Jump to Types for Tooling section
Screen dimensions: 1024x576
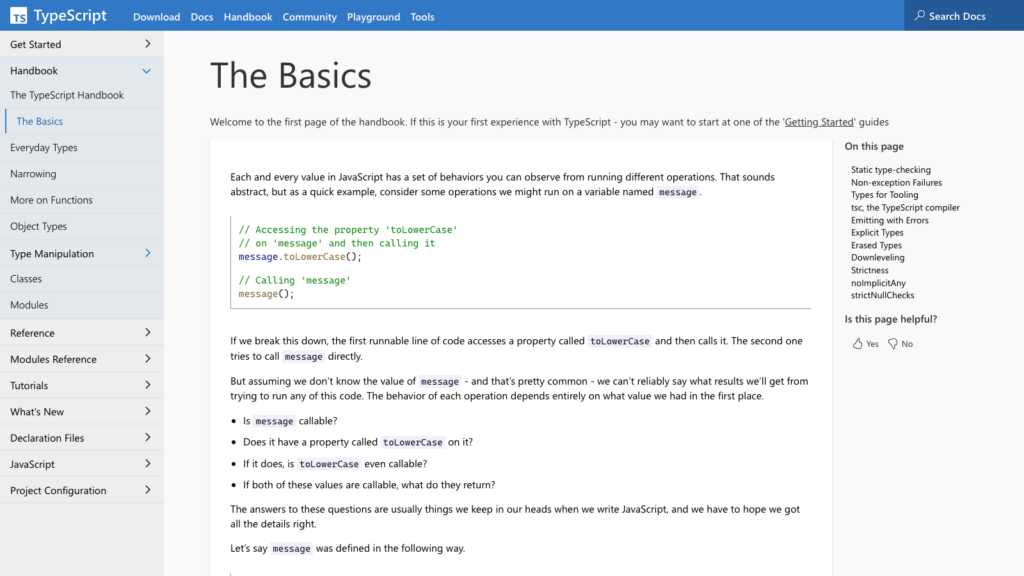[x=884, y=195]
